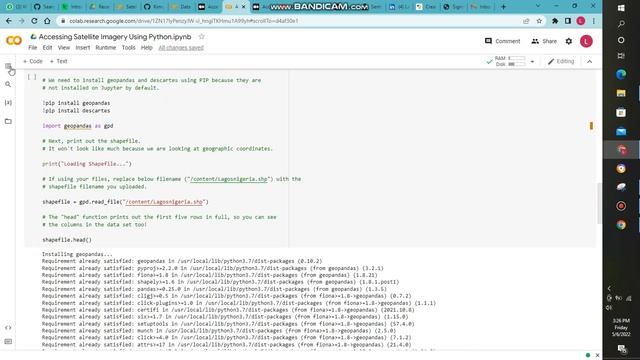The width and height of the screenshot is (640, 360).
Task: Open Mail app in Windows taskbar
Action: 621,131
